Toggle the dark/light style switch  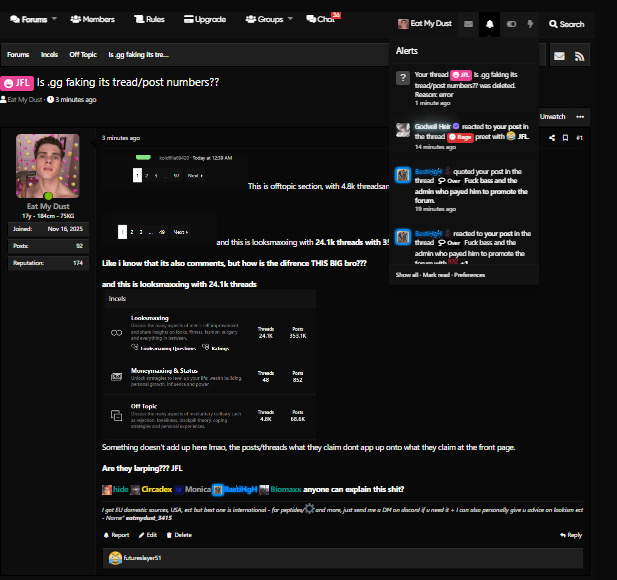[x=511, y=24]
